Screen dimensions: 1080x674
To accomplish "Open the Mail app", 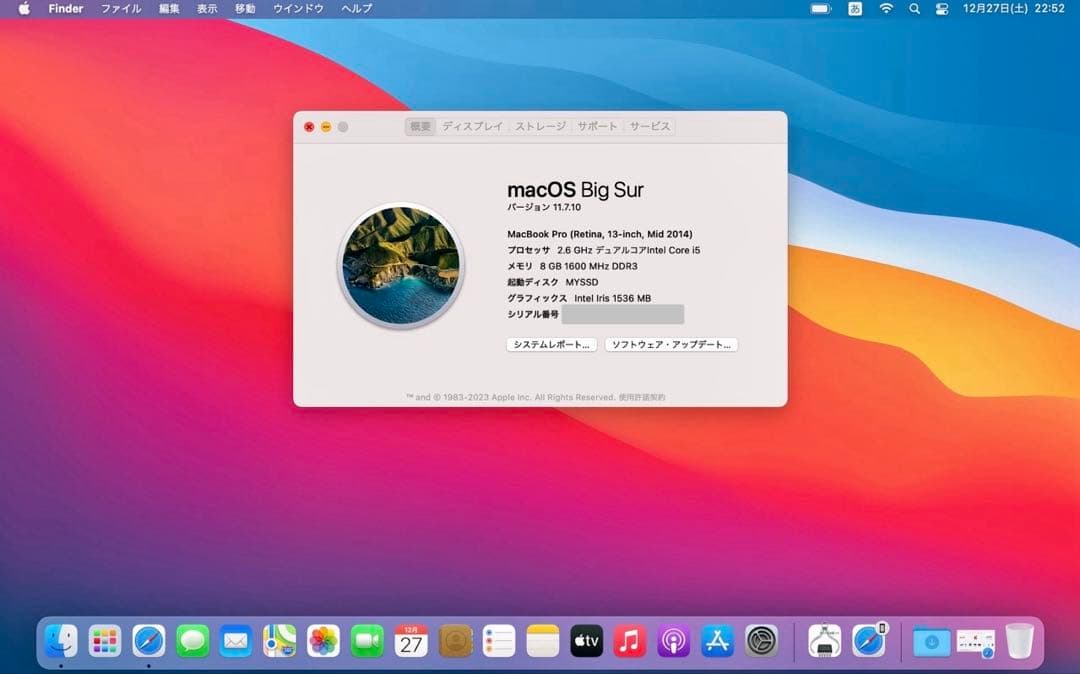I will 234,641.
